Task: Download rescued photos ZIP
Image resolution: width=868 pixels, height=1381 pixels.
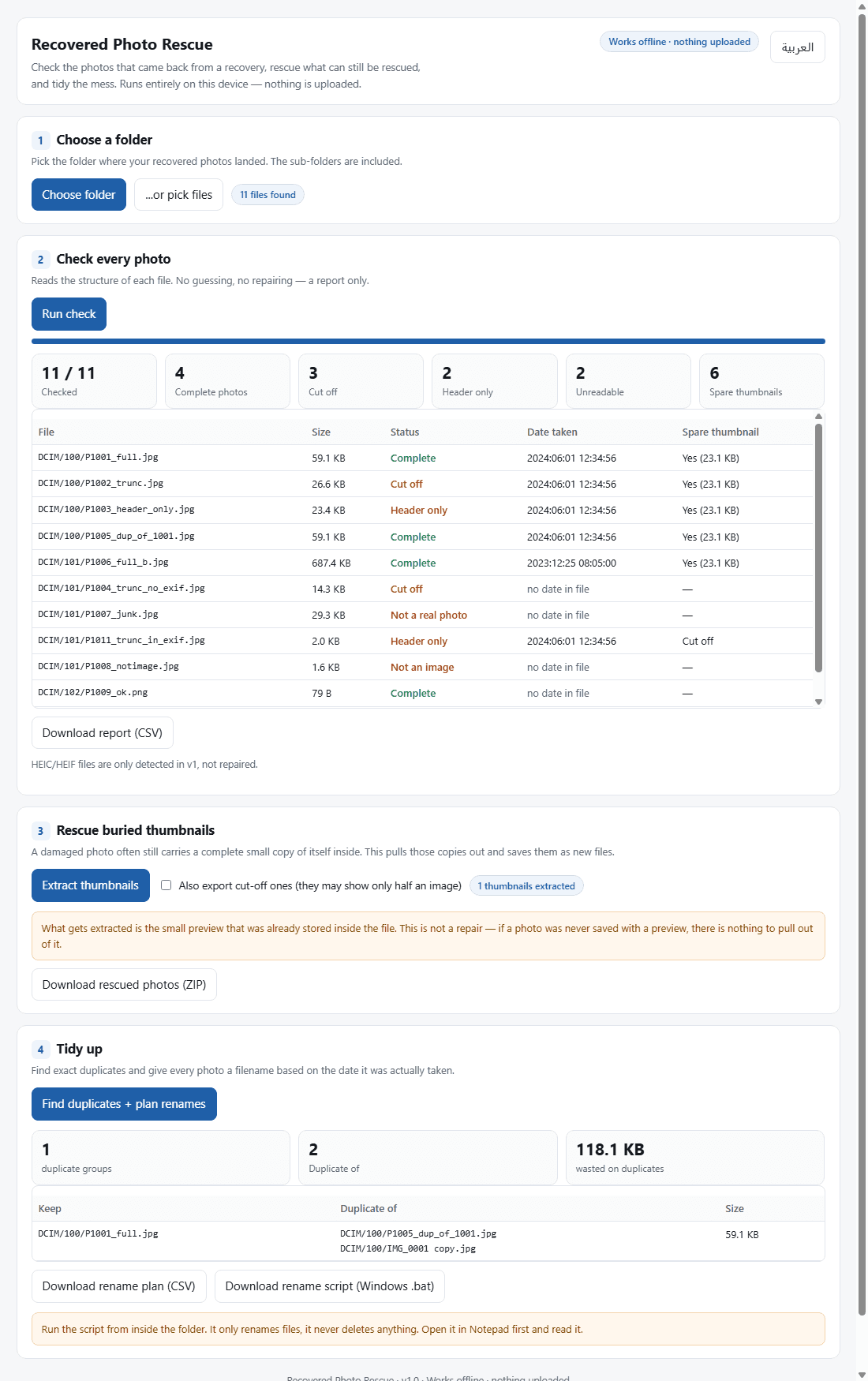Action: tap(124, 985)
